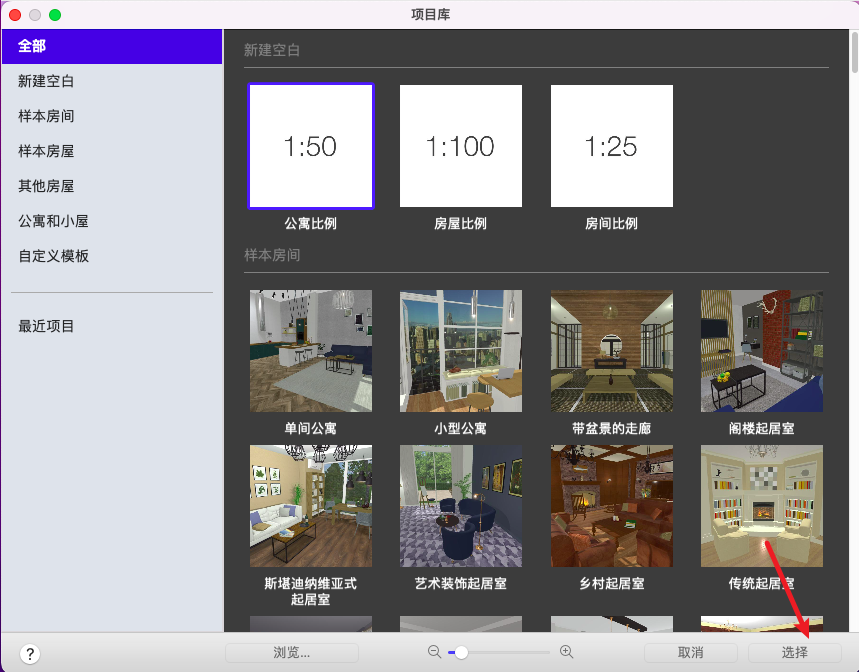Open the 样本房间 sidebar category
This screenshot has width=859, height=672.
click(112, 116)
